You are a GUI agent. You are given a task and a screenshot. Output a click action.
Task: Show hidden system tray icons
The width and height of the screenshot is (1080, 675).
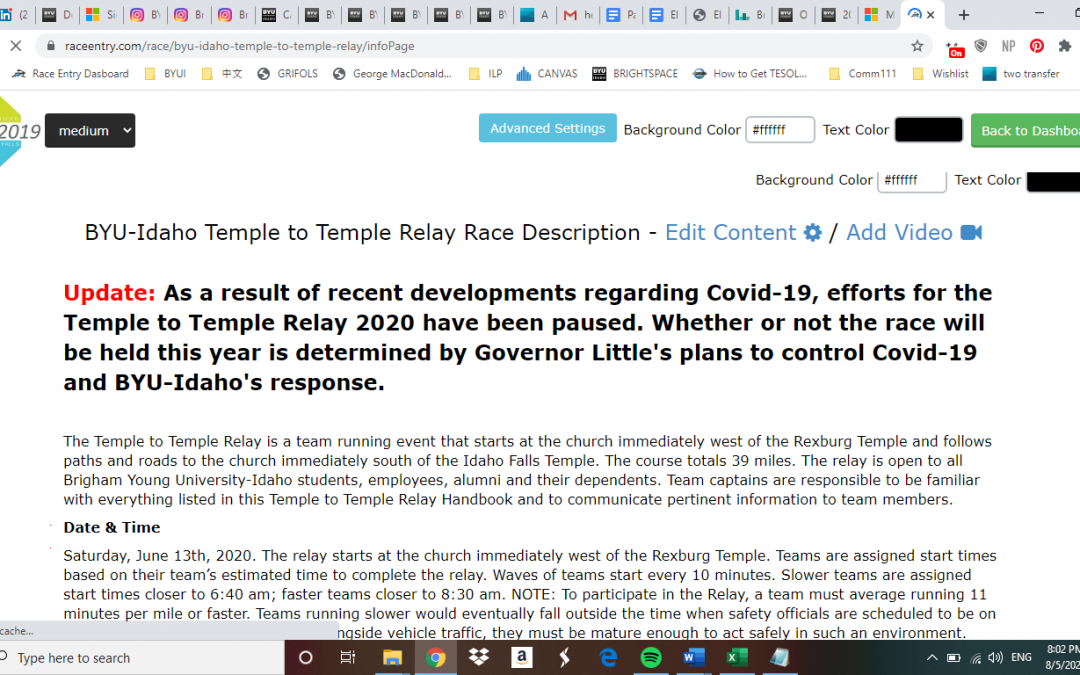click(x=932, y=657)
